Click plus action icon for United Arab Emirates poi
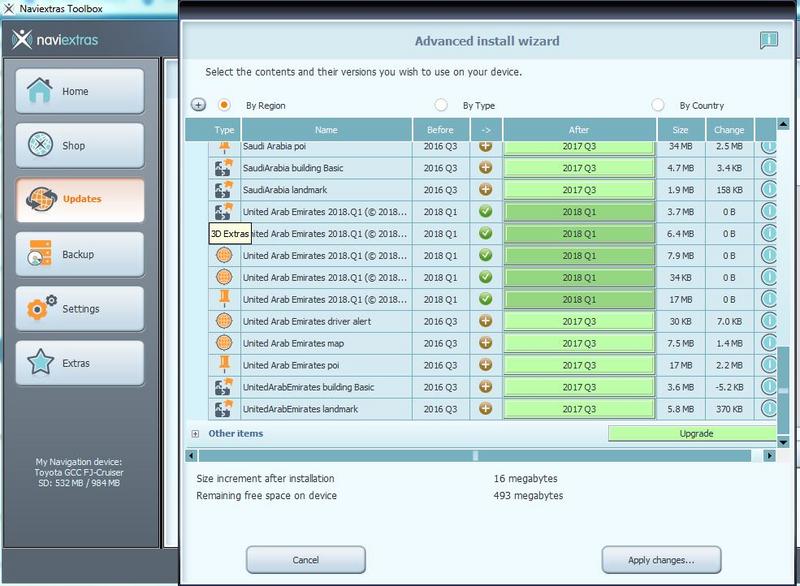The height and width of the screenshot is (586, 800). tap(485, 365)
